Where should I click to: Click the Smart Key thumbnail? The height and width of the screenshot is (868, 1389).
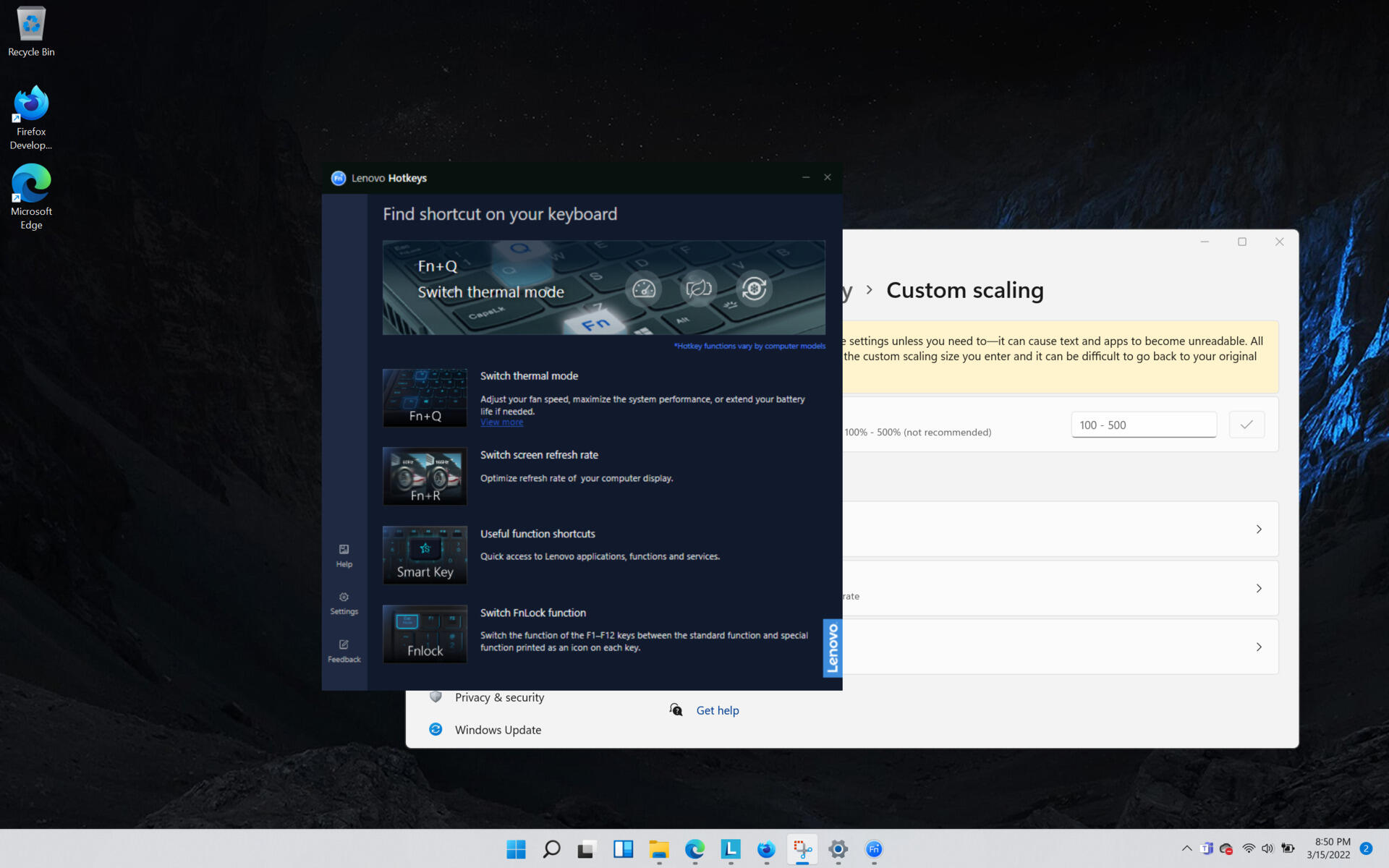click(425, 555)
